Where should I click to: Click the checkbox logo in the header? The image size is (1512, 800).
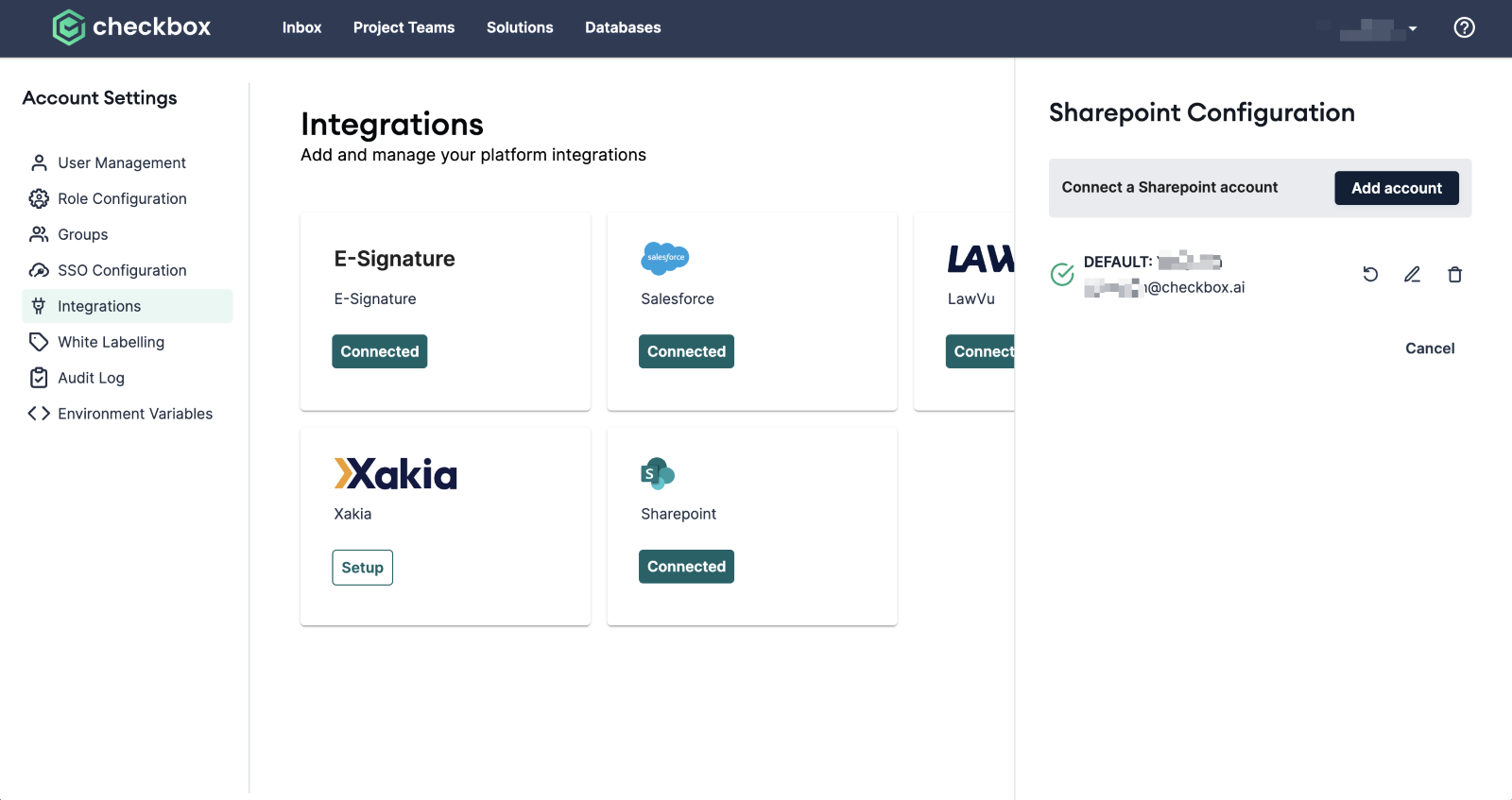131,27
